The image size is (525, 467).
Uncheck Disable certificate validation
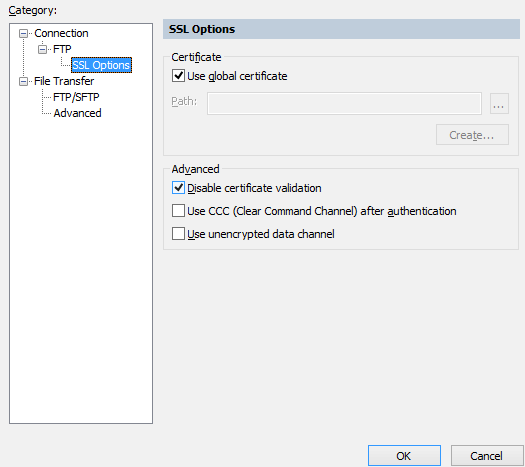[178, 188]
